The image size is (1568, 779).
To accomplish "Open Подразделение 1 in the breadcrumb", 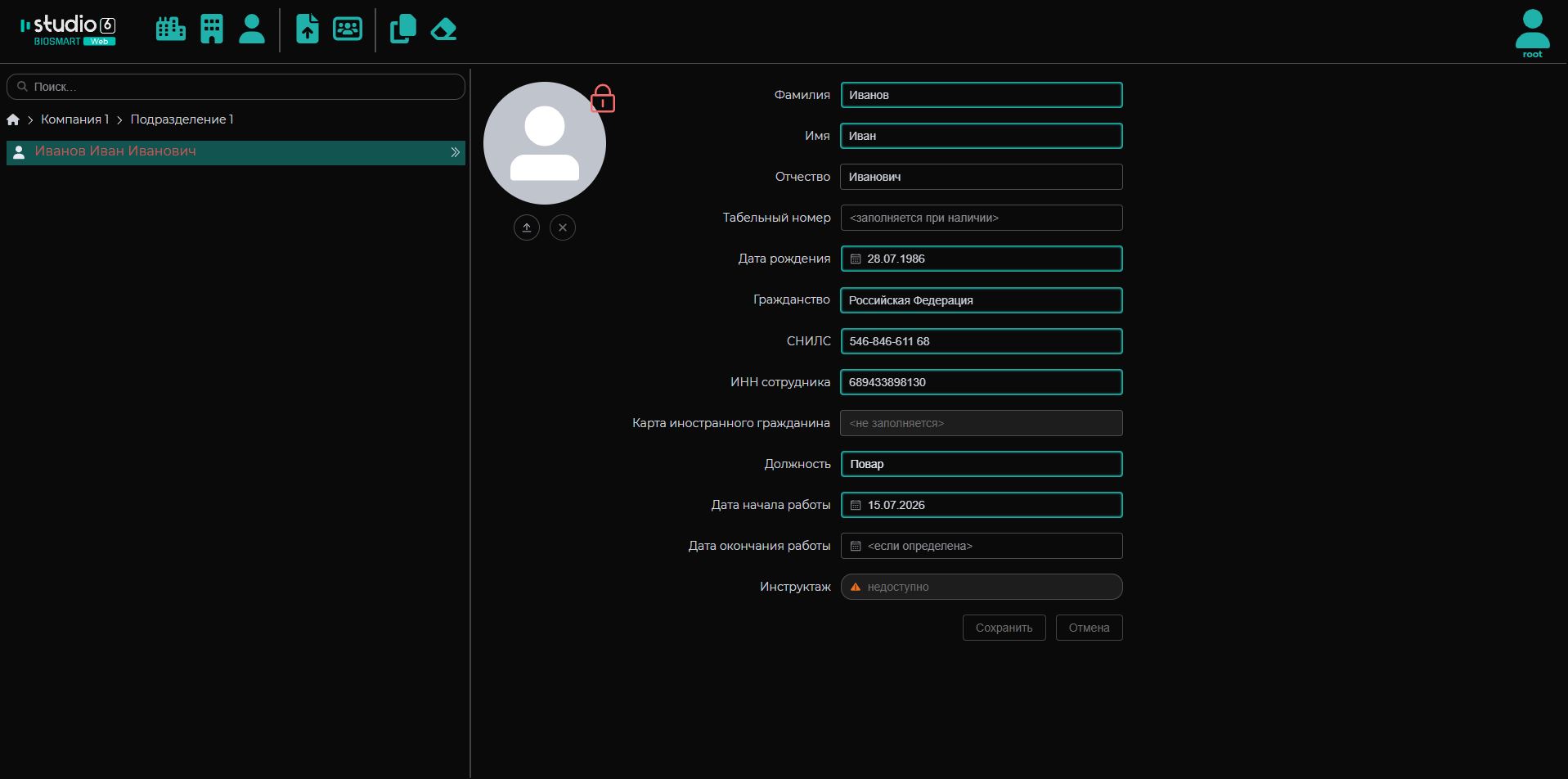I will click(x=182, y=119).
